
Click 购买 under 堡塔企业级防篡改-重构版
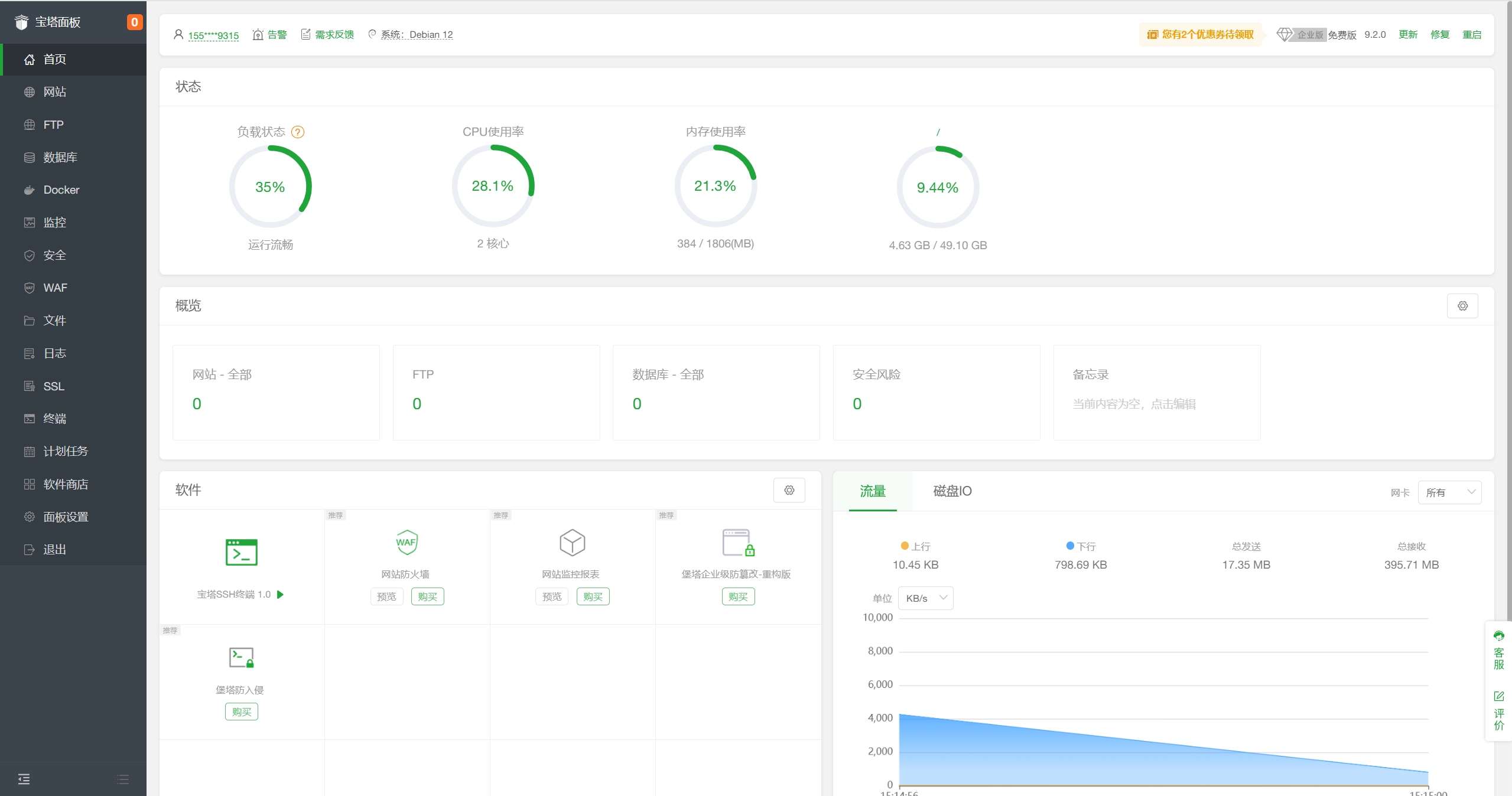tap(738, 596)
